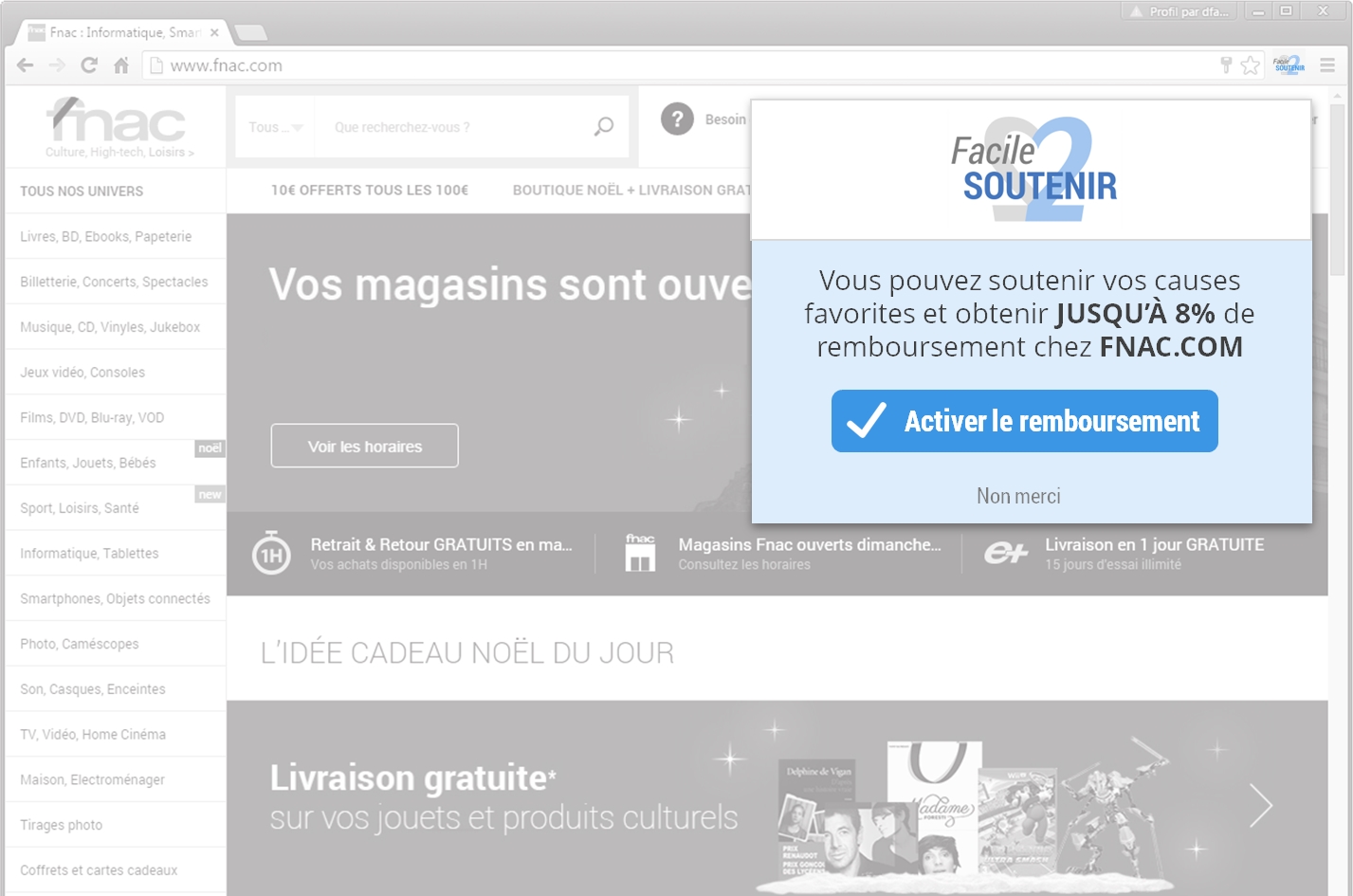Click the search field Que recherchez-vous
This screenshot has width=1353, height=896.
click(x=450, y=127)
